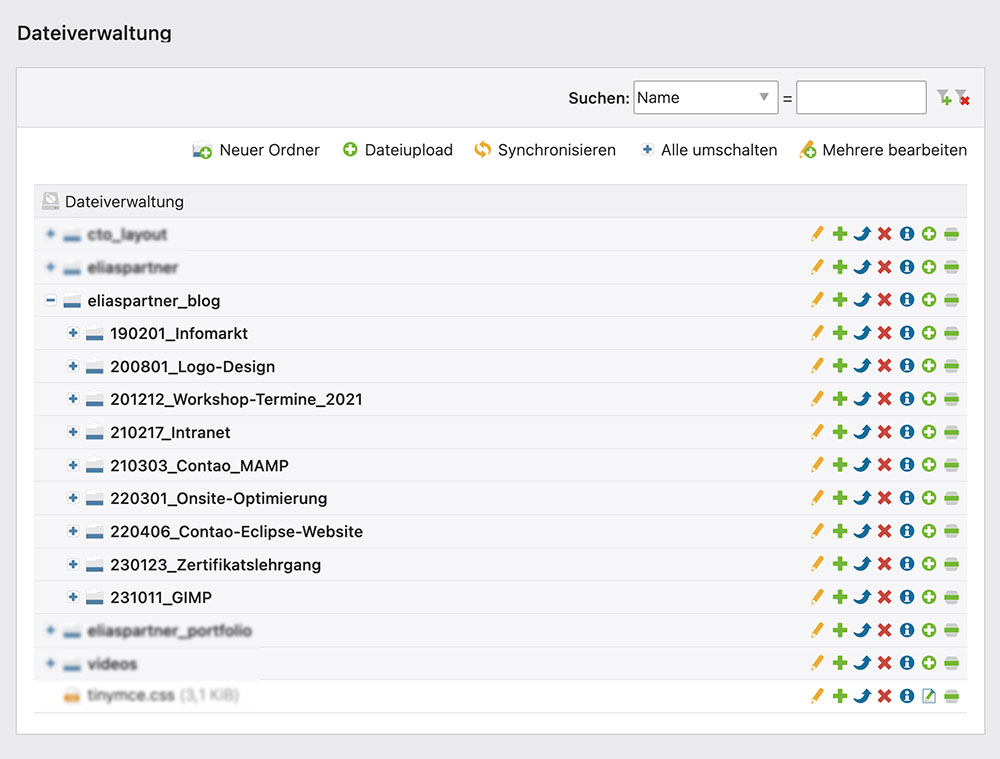1000x759 pixels.
Task: Click the pencil edit icon for 190201_Infomarkt
Action: tap(817, 333)
